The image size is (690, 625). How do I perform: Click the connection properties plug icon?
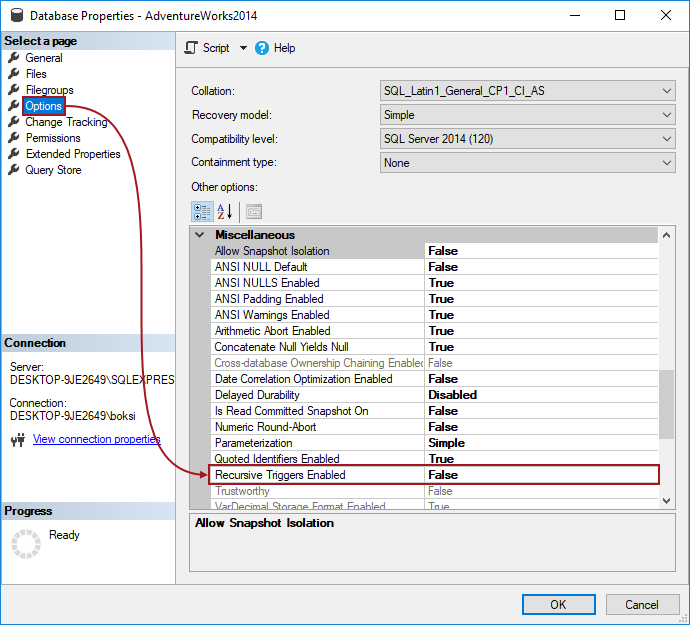(x=18, y=439)
